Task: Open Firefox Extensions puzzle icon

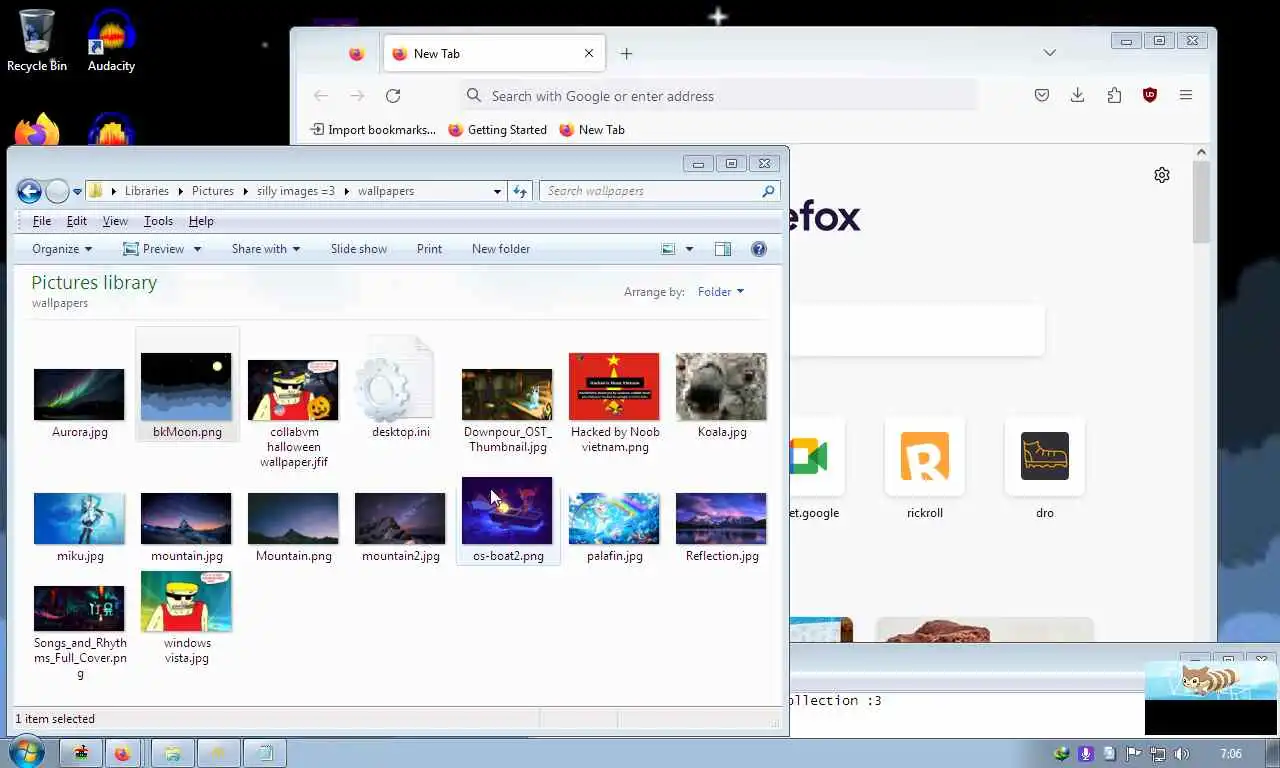Action: (1114, 95)
